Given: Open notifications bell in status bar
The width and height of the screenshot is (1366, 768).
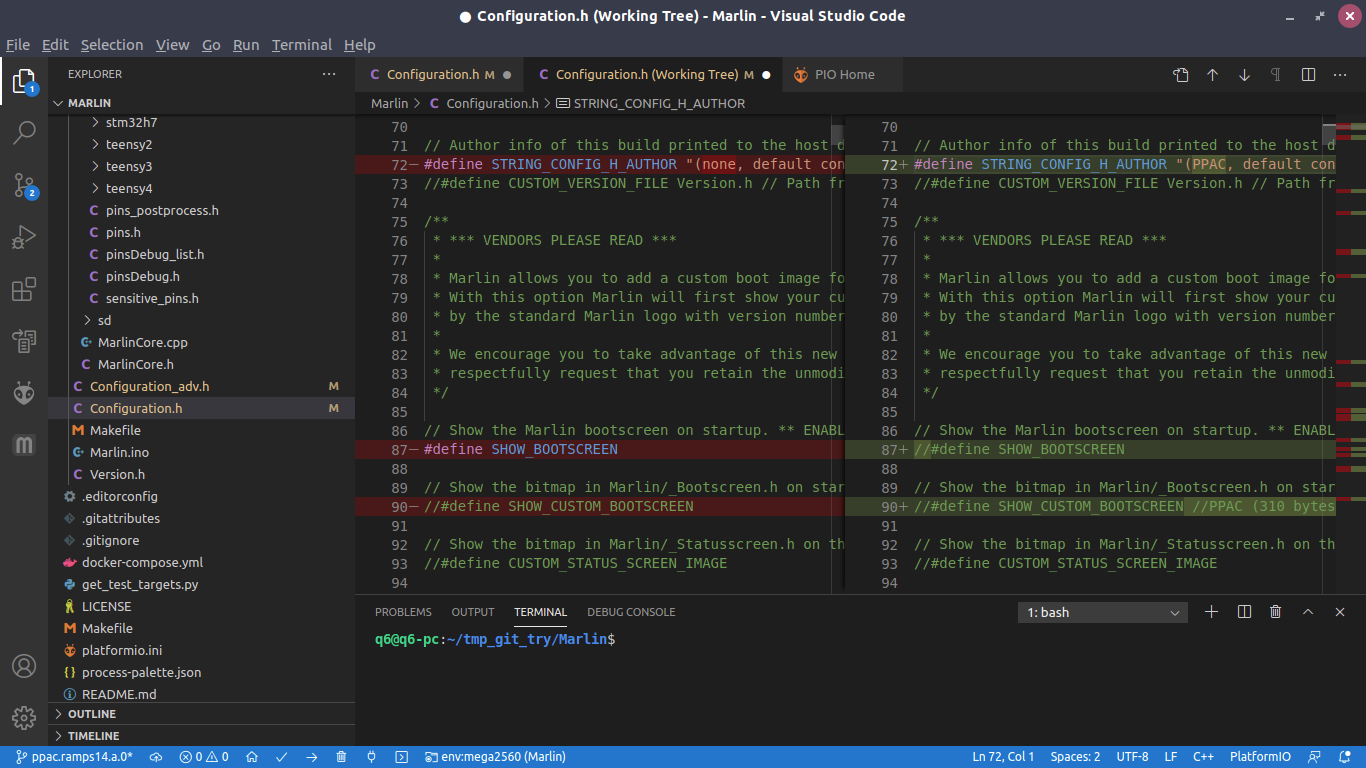Looking at the screenshot, I should tap(1345, 757).
